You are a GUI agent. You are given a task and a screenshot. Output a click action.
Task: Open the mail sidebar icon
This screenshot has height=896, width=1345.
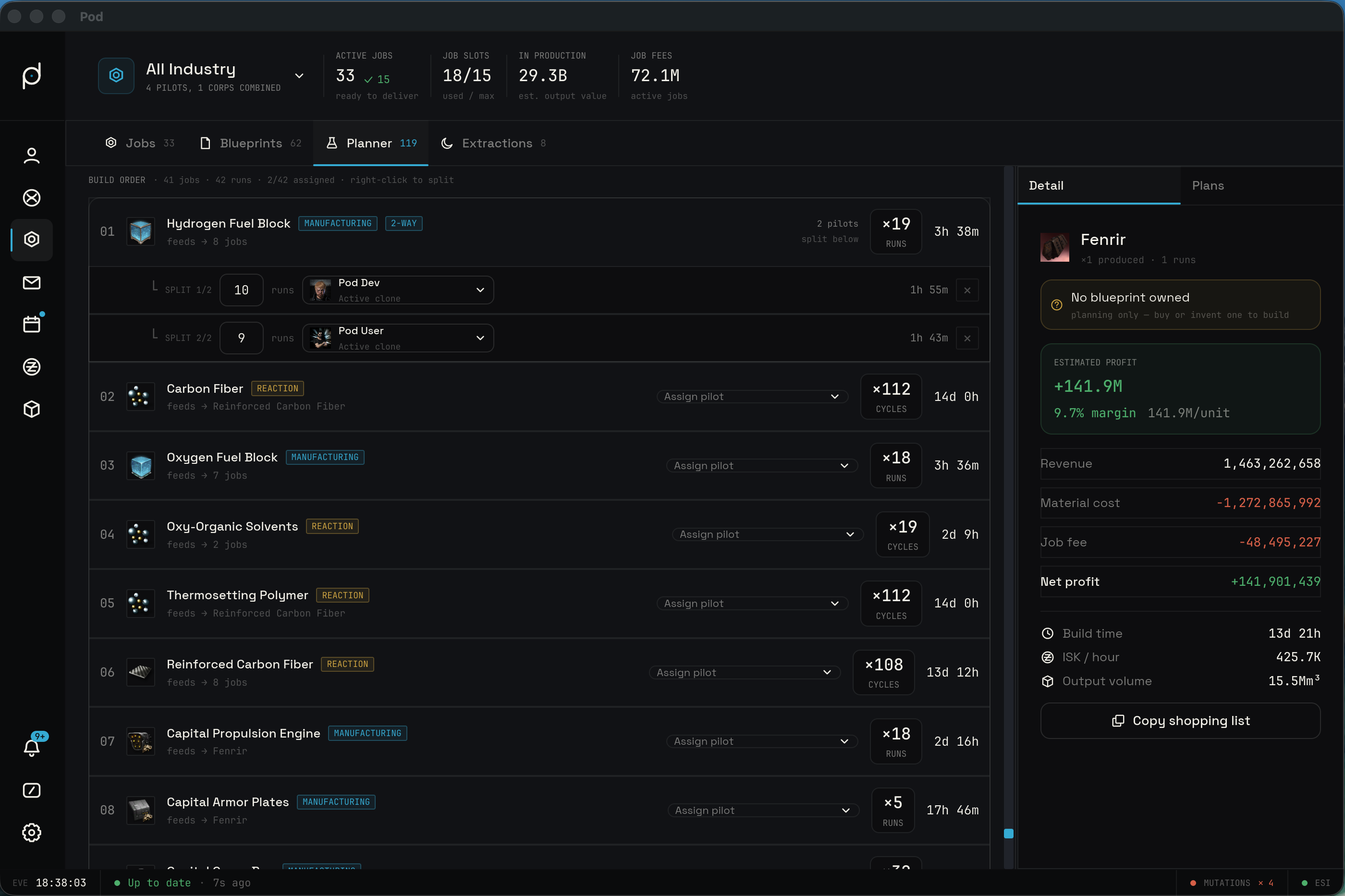coord(32,282)
